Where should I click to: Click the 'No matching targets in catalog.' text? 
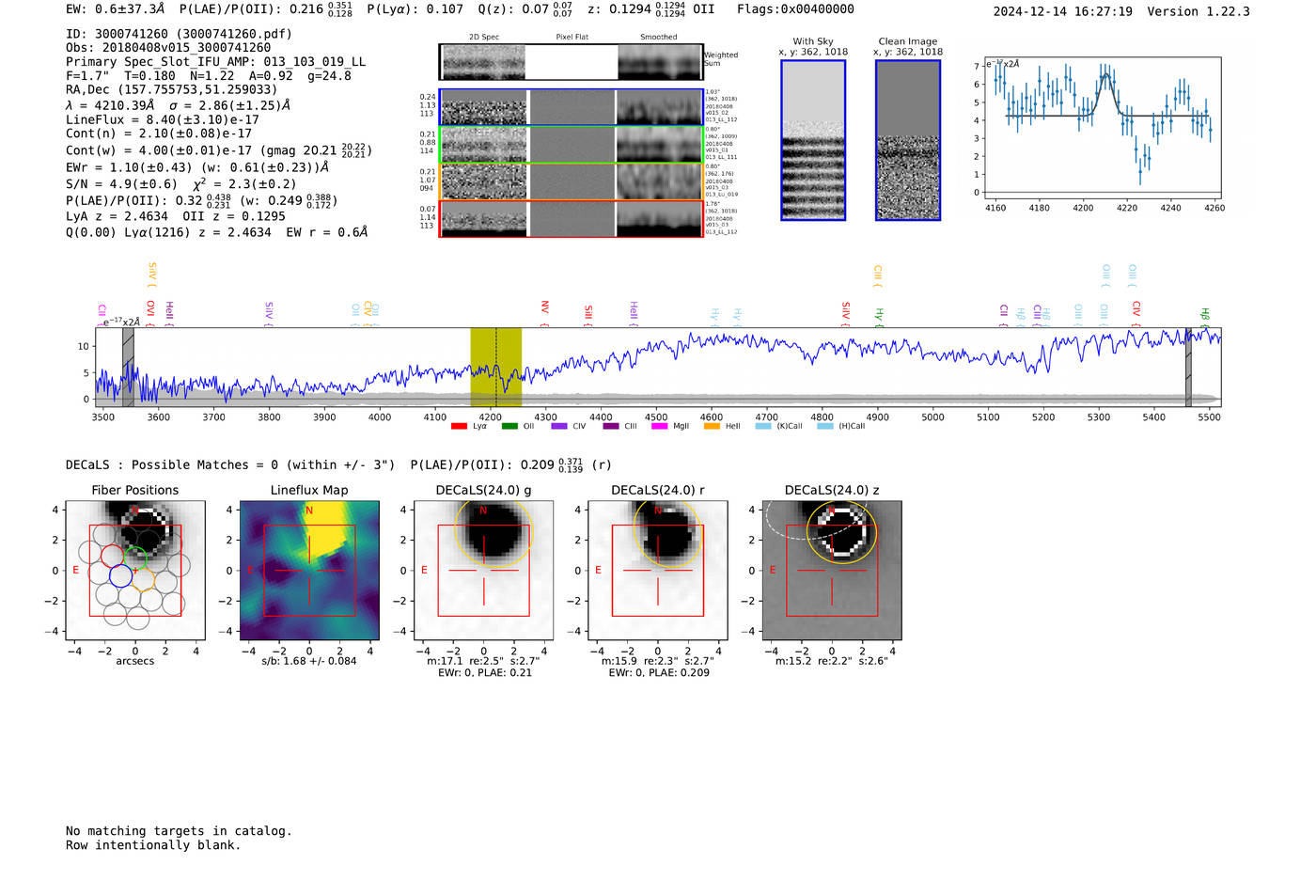point(179,831)
